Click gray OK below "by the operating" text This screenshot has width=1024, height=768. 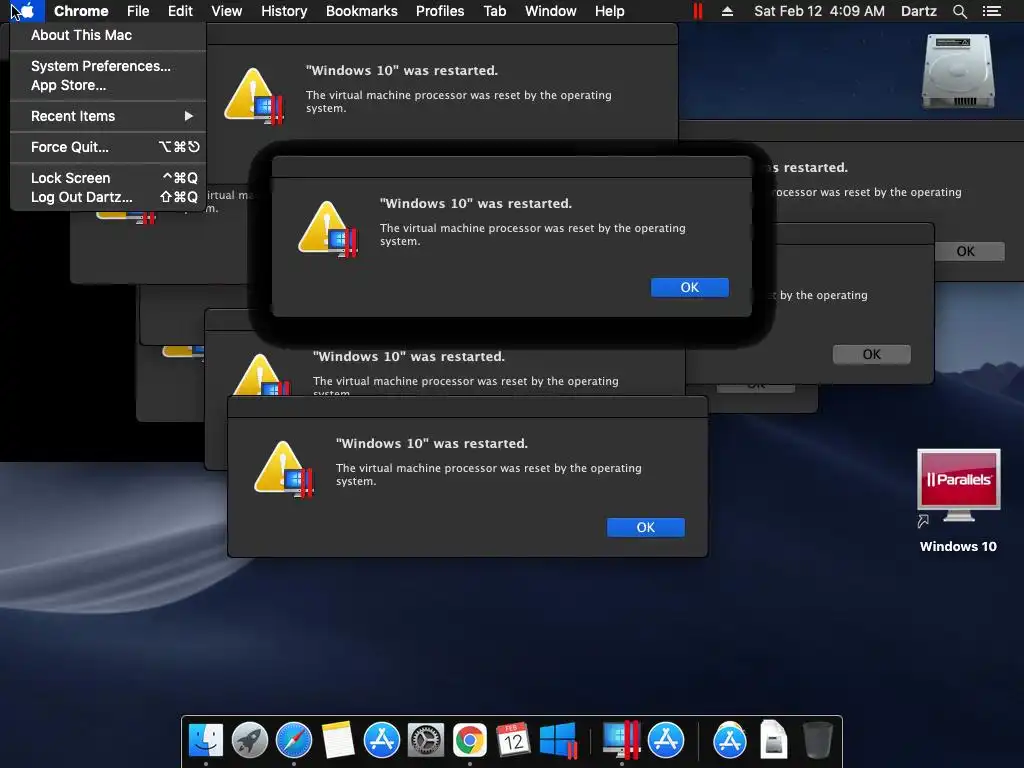(871, 355)
